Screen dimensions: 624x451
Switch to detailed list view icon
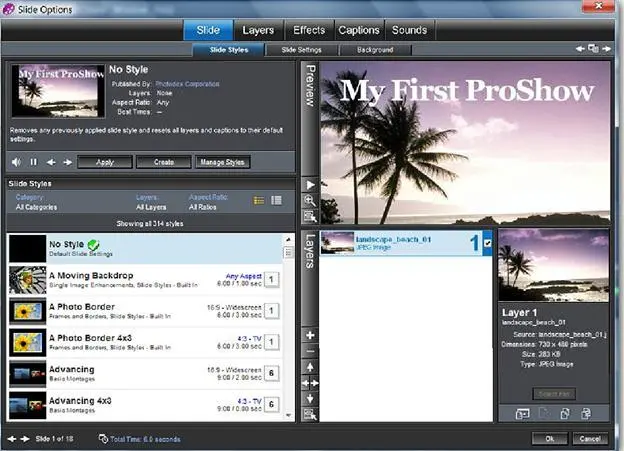tap(259, 201)
